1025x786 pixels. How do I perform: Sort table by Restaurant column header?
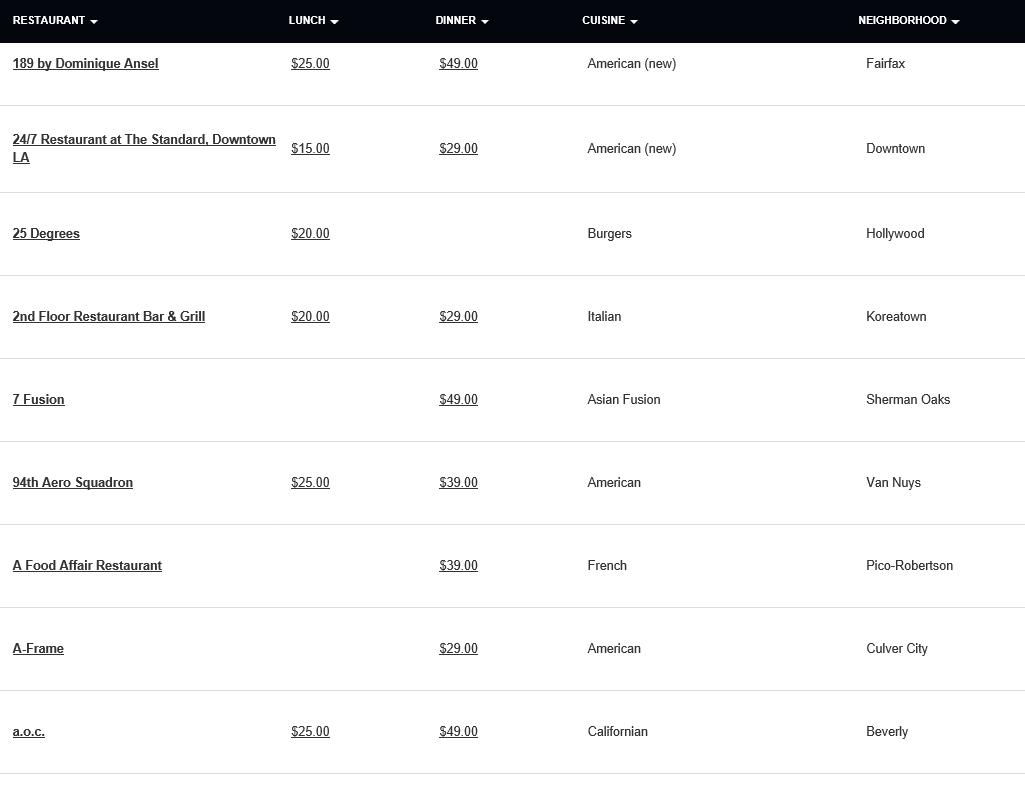tap(55, 20)
